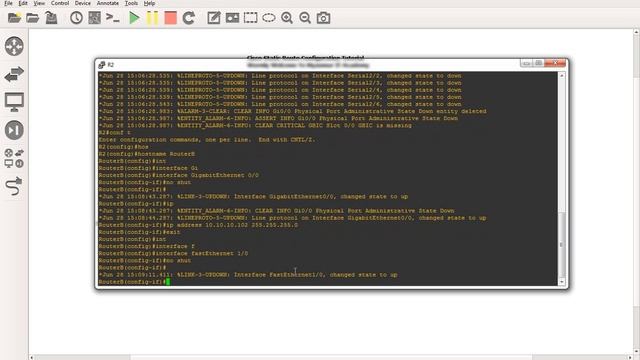640x360 pixels.
Task: Click the R2 terminal scrollbar down arrow
Action: pos(562,282)
